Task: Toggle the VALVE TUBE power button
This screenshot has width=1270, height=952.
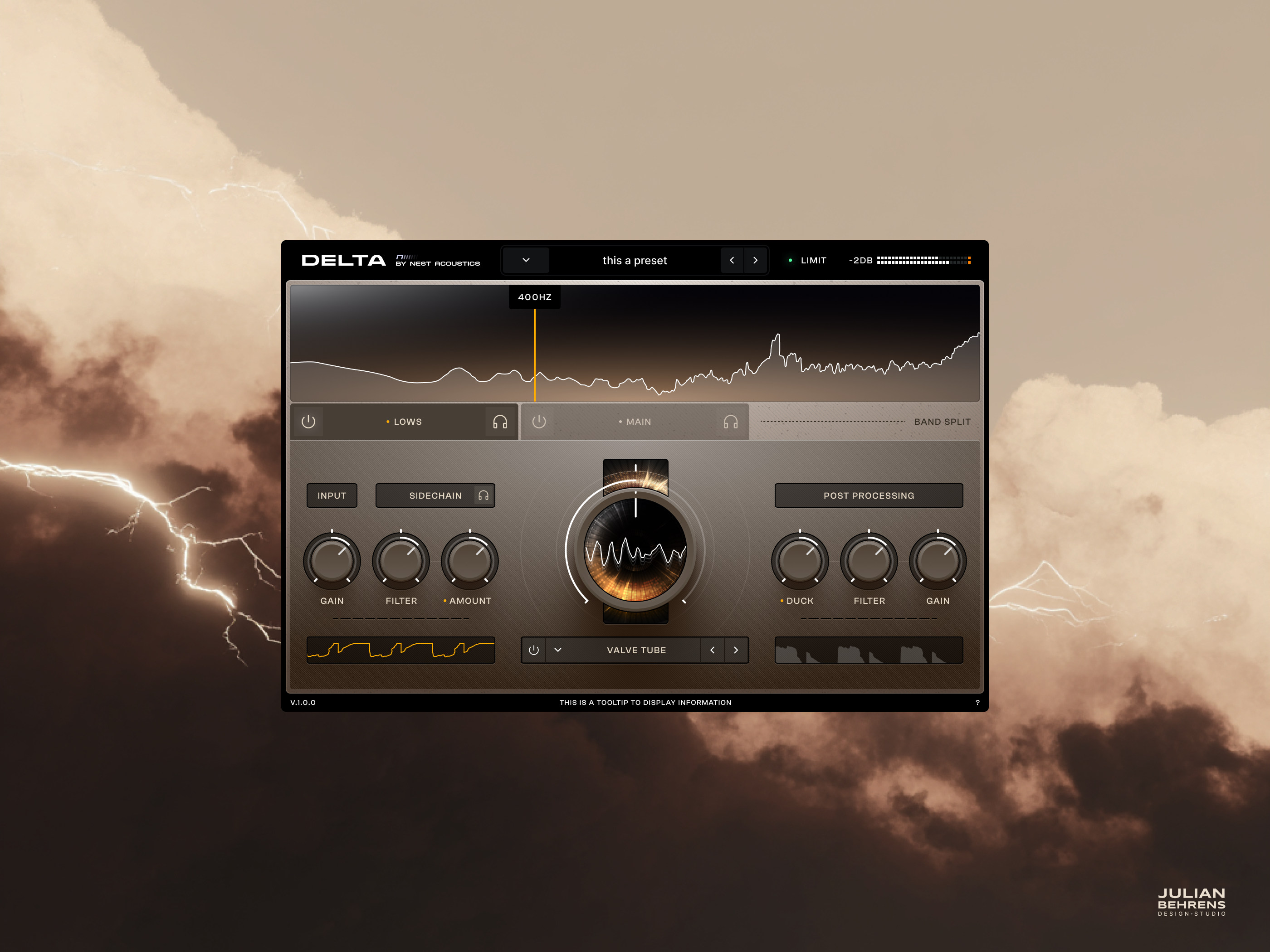Action: (534, 650)
